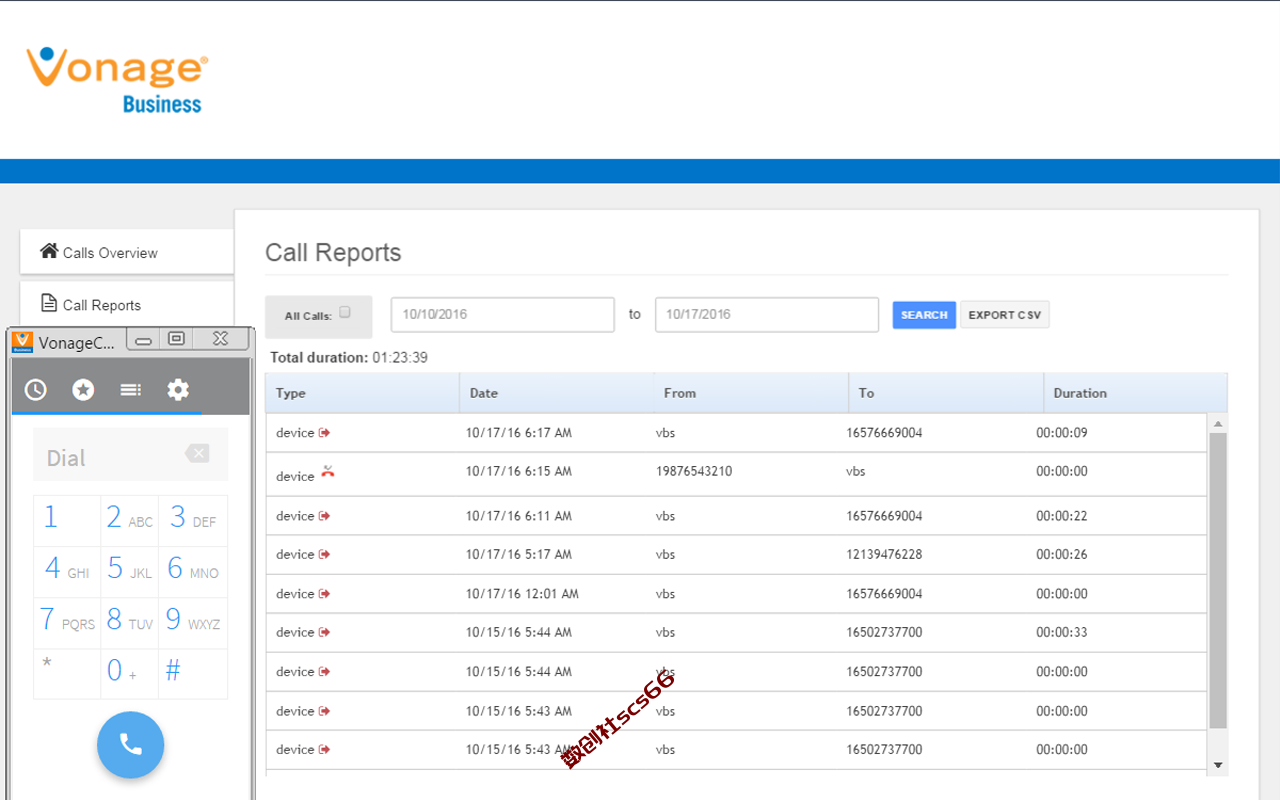Image resolution: width=1280 pixels, height=800 pixels.
Task: Click the start date field 10/10/2016
Action: tap(503, 315)
